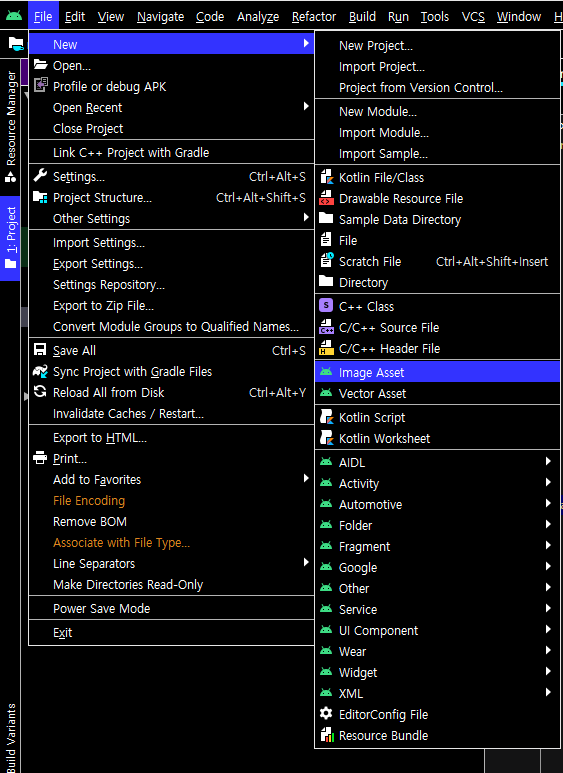The image size is (563, 773).
Task: Click the Scratch File icon
Action: (327, 260)
